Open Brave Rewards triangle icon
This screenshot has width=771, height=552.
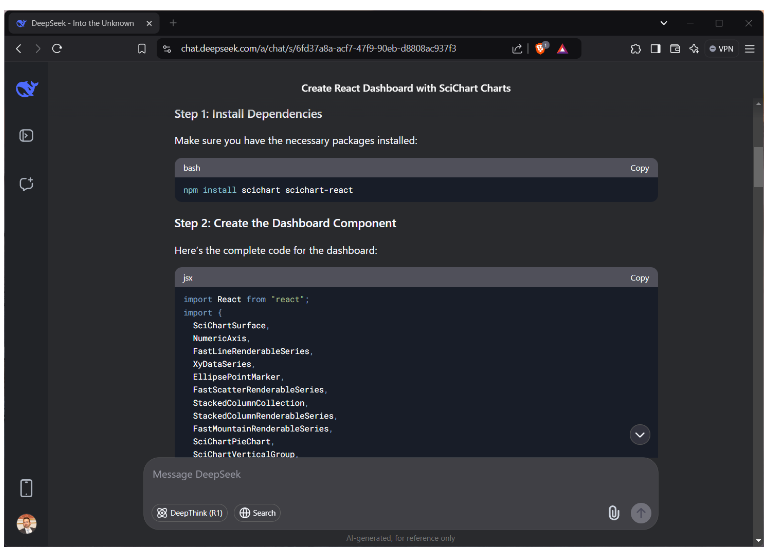pyautogui.click(x=563, y=49)
